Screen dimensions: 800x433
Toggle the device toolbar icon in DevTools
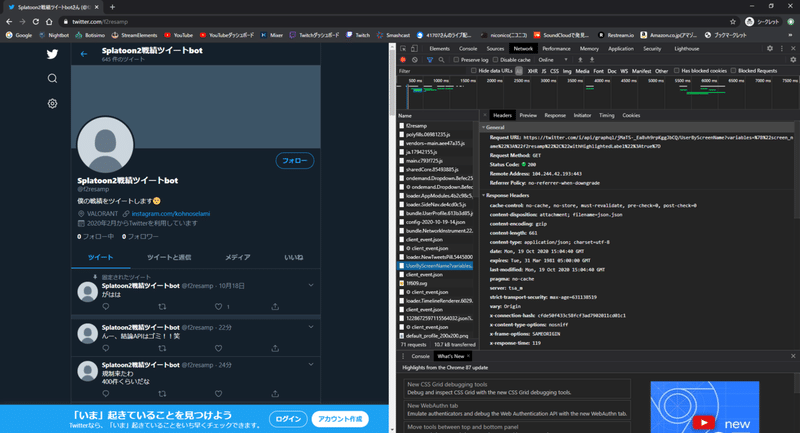click(414, 48)
